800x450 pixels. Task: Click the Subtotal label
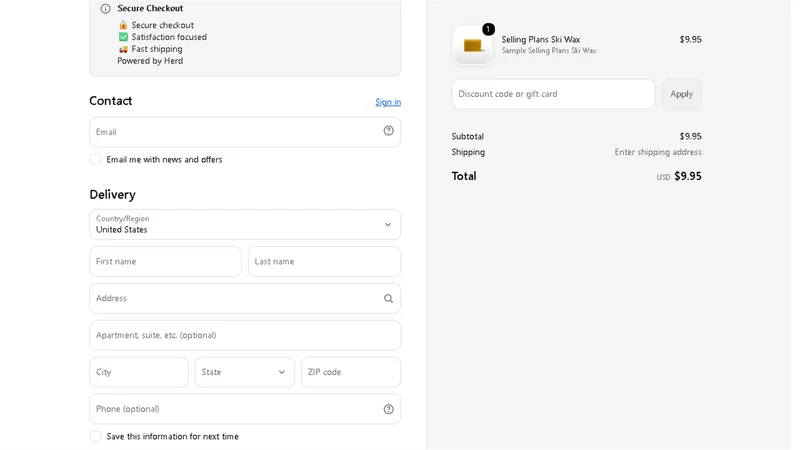467,136
